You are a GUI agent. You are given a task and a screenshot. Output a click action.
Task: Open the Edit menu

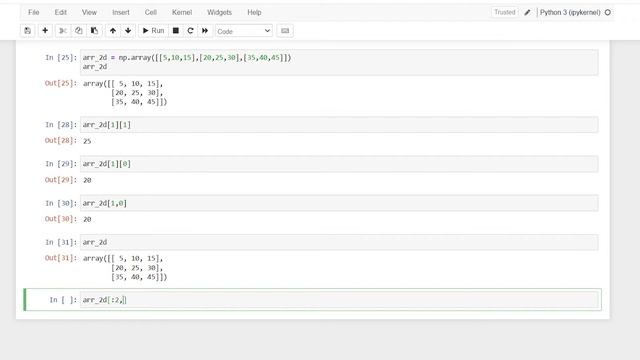[x=60, y=12]
